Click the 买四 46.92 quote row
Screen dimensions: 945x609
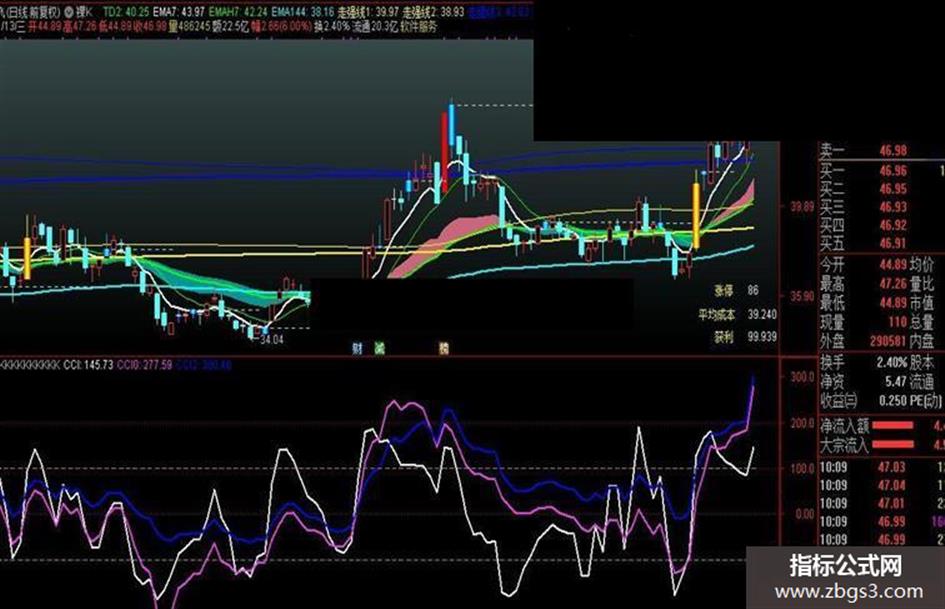[863, 225]
